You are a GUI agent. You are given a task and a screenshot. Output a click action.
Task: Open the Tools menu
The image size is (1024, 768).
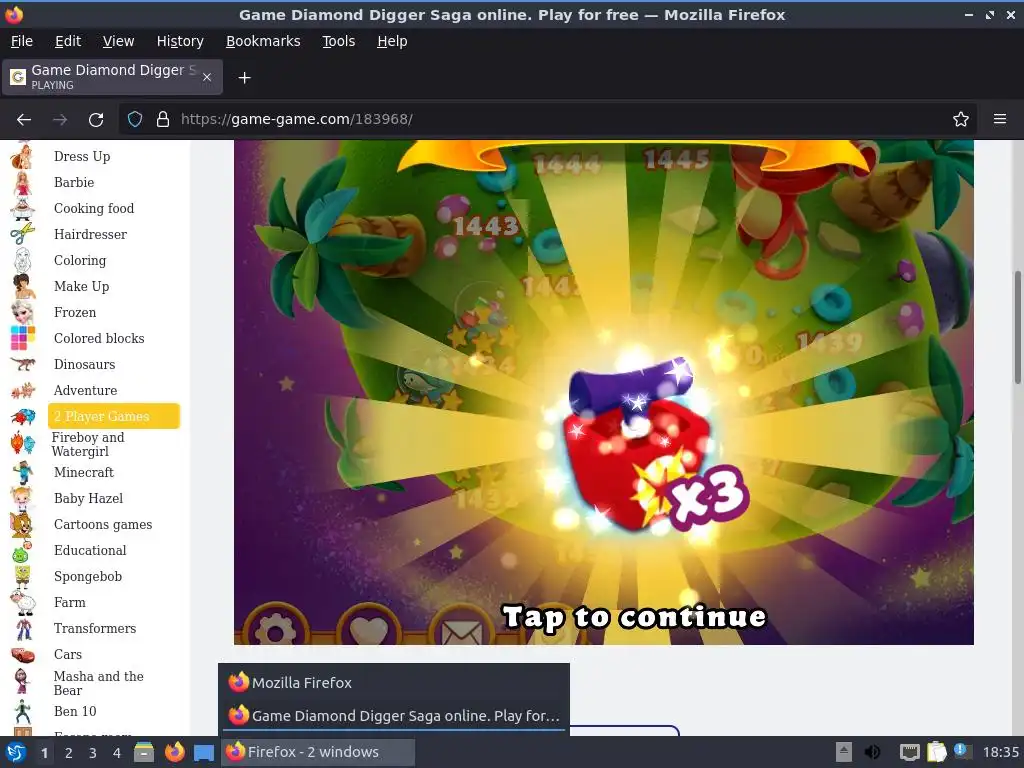[x=338, y=41]
